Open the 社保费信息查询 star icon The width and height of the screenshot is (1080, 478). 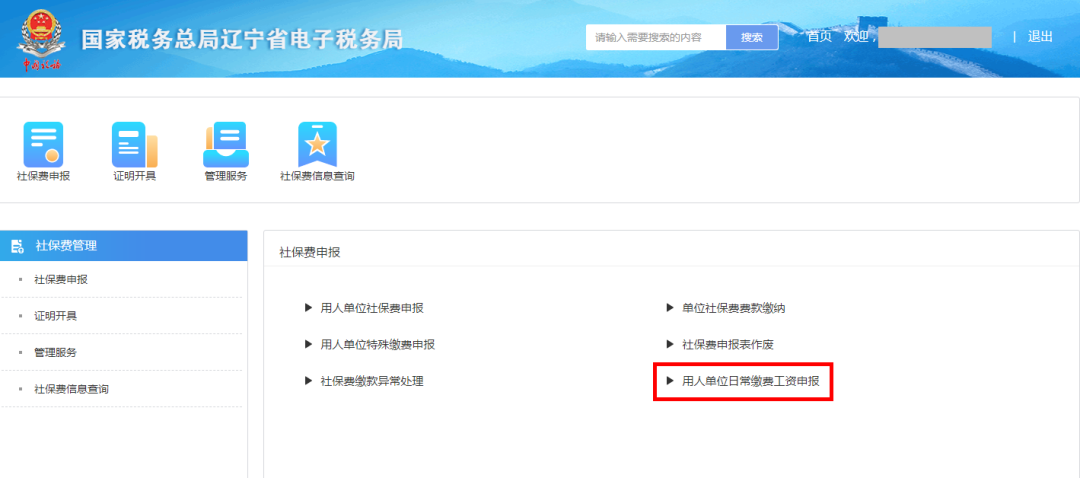[x=317, y=145]
